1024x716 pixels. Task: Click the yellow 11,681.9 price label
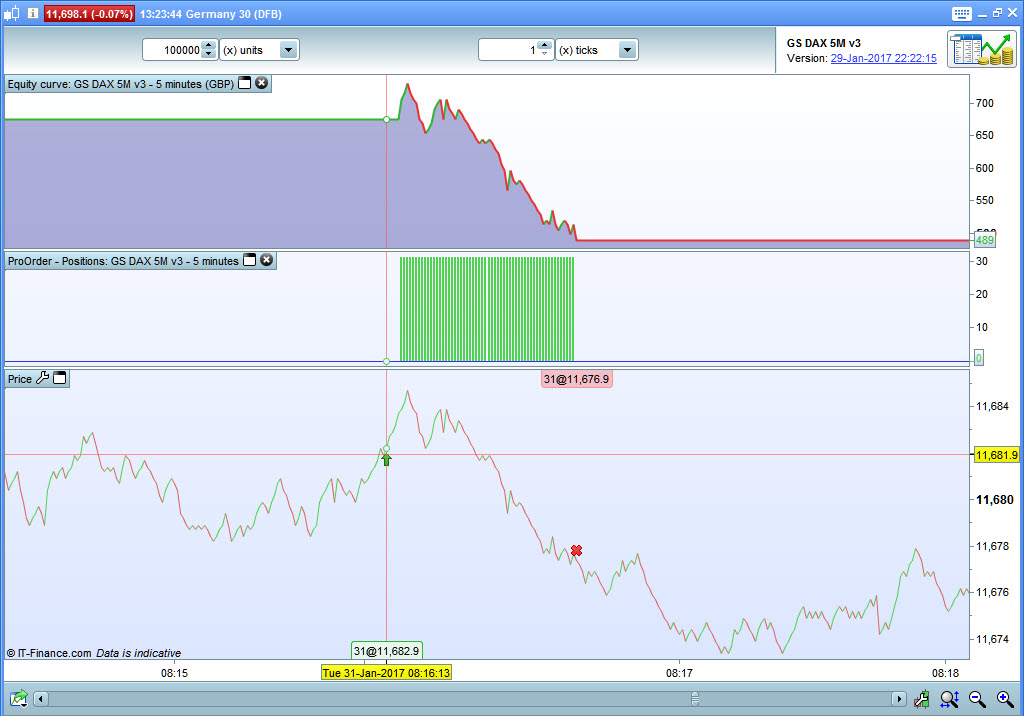coord(997,455)
